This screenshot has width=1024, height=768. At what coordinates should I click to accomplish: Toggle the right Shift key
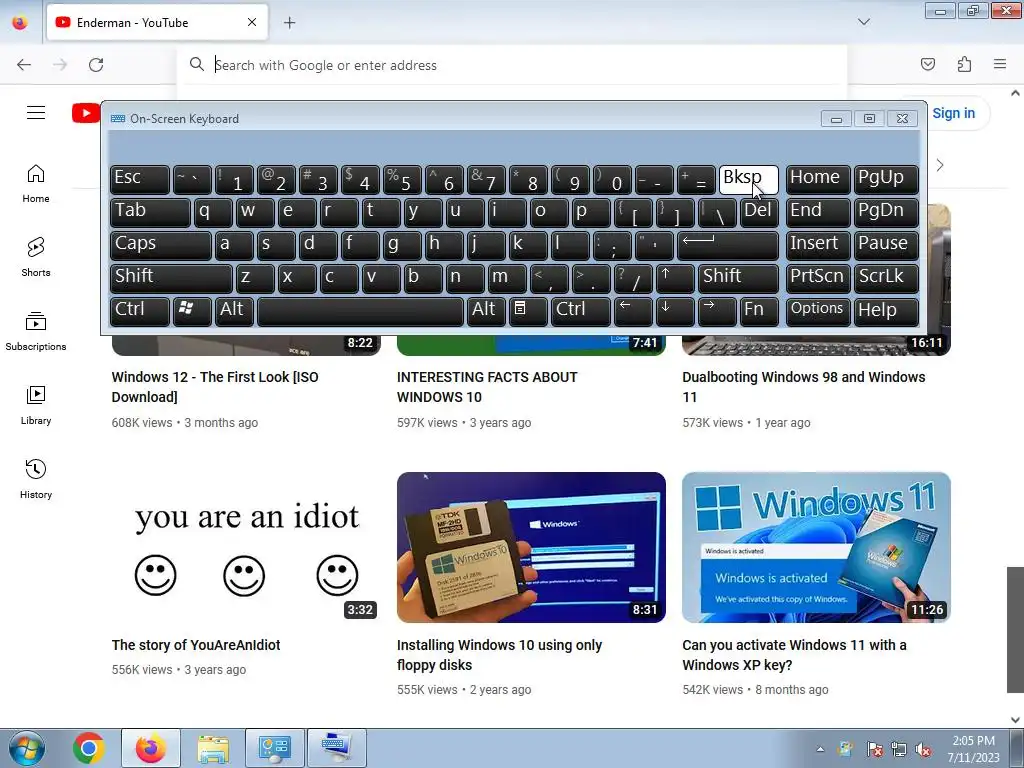point(738,278)
